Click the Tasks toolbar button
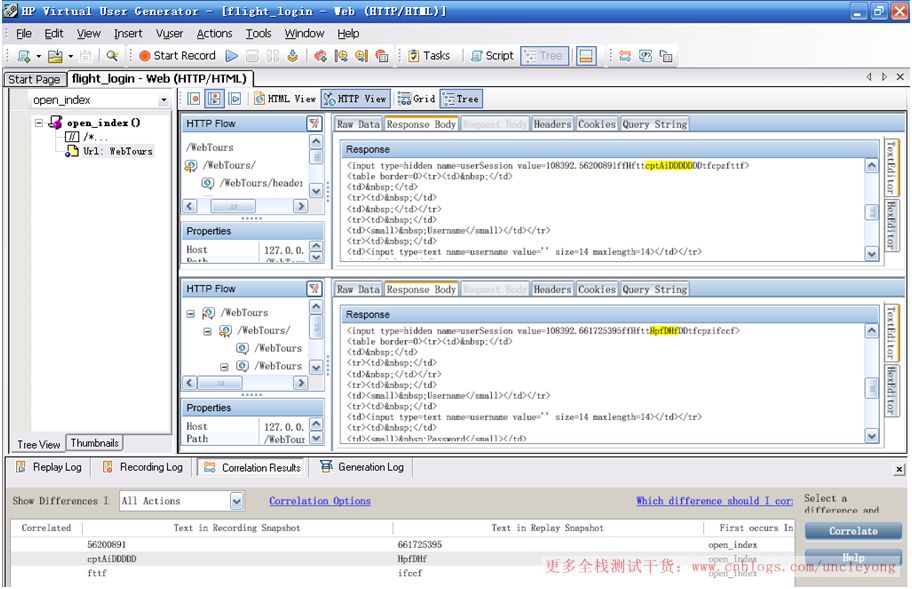Viewport: 912px width, 589px height. click(429, 56)
